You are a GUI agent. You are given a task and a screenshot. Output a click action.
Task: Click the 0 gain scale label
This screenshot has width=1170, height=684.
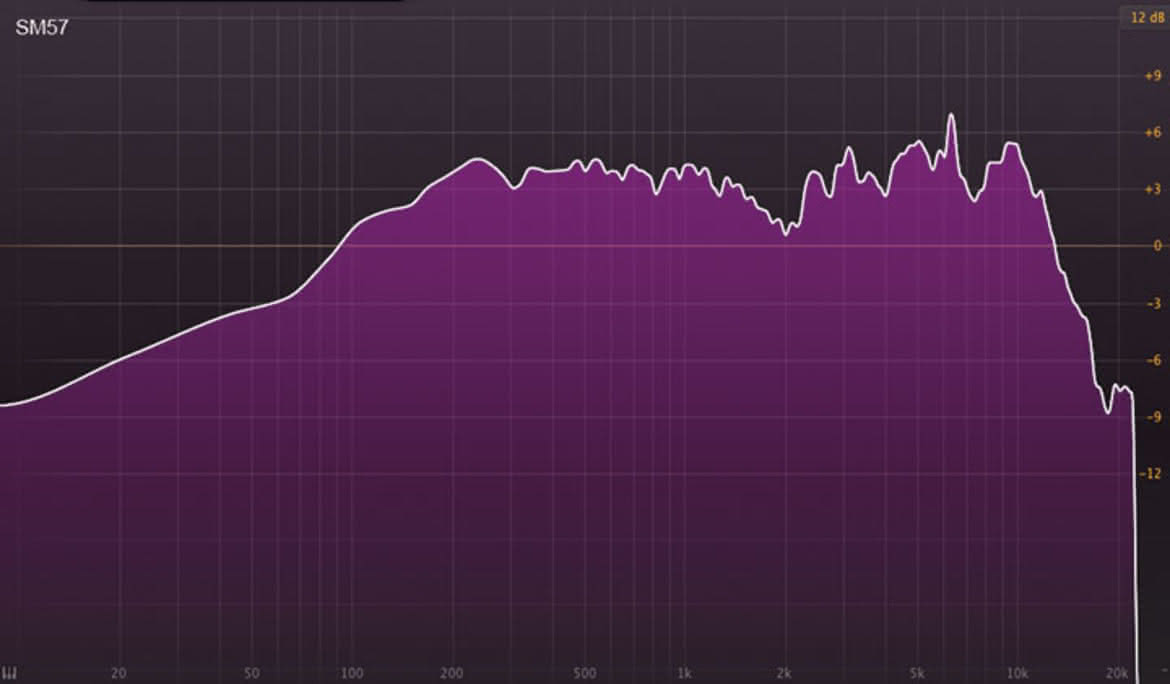[x=1157, y=245]
